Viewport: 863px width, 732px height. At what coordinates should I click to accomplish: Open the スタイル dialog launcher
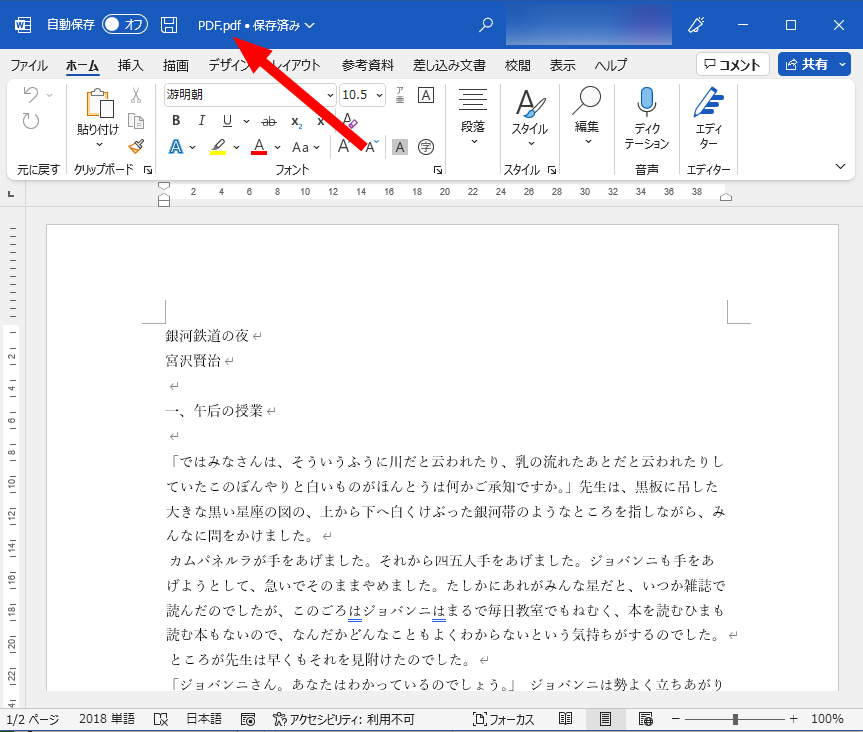click(x=551, y=170)
